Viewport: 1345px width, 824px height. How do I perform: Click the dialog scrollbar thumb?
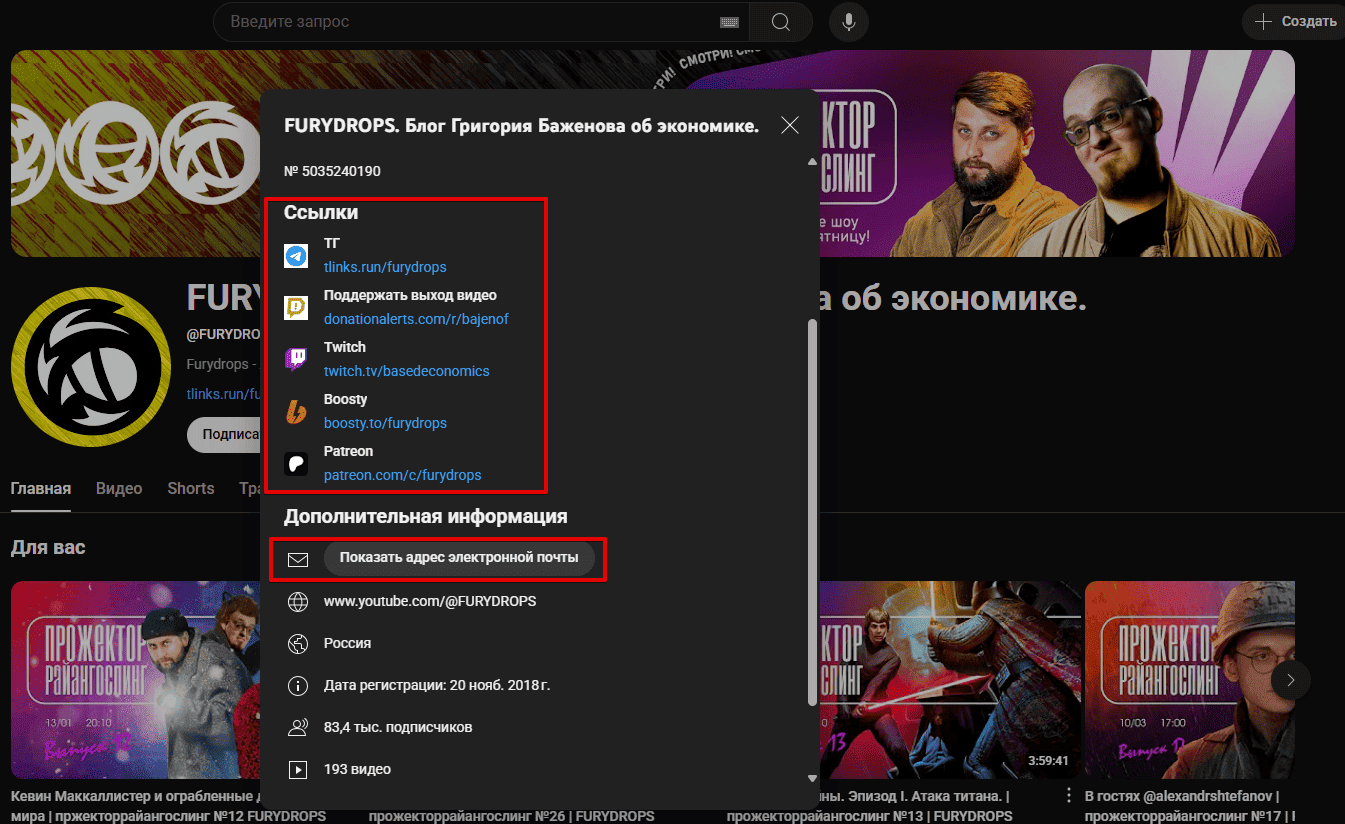pyautogui.click(x=812, y=511)
